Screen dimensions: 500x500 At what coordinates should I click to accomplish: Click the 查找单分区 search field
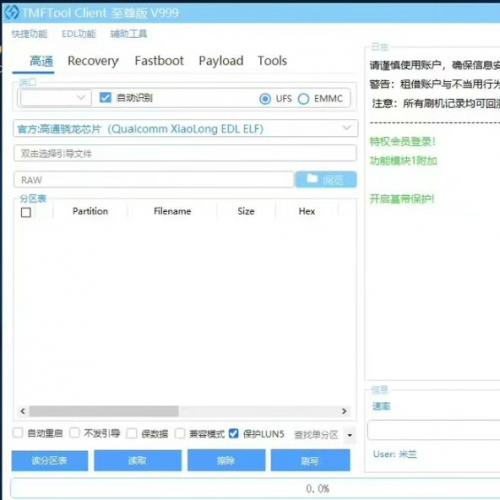pos(317,434)
